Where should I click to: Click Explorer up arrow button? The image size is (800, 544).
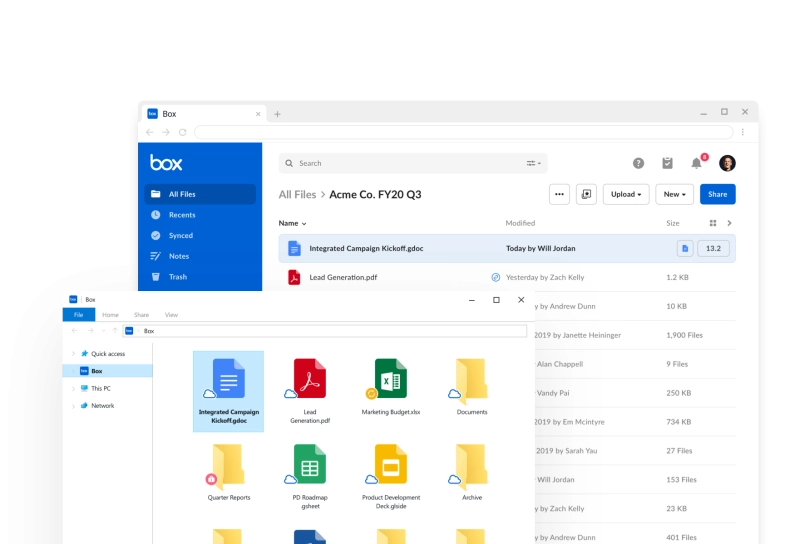115,331
